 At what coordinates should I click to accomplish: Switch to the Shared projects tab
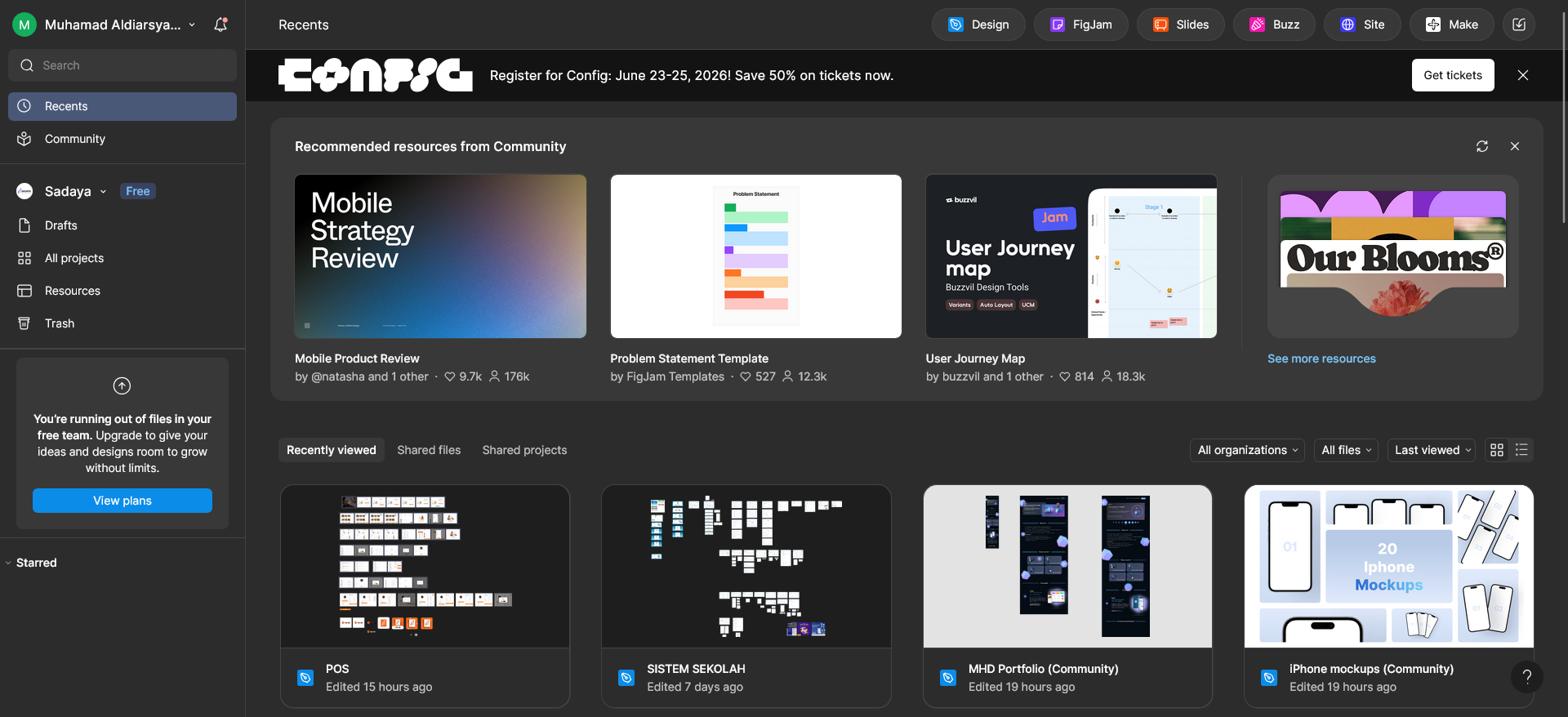click(524, 450)
